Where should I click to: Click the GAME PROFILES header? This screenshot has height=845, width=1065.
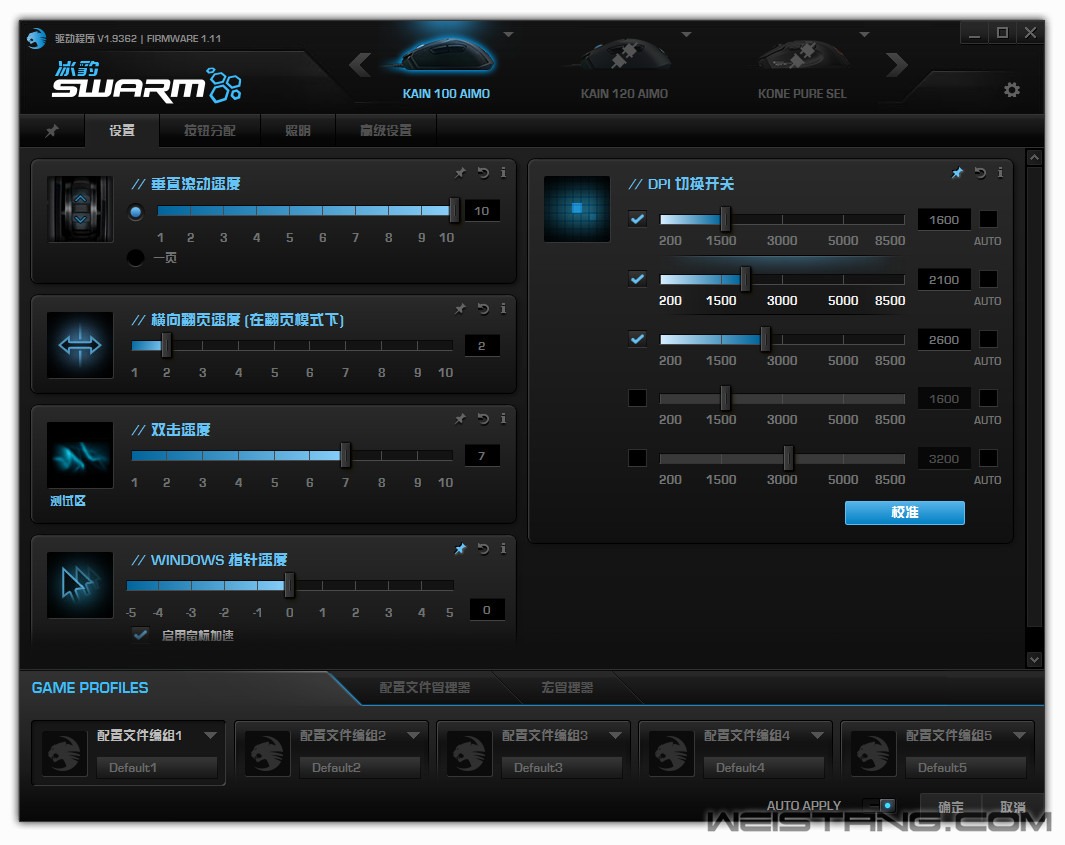(x=90, y=687)
